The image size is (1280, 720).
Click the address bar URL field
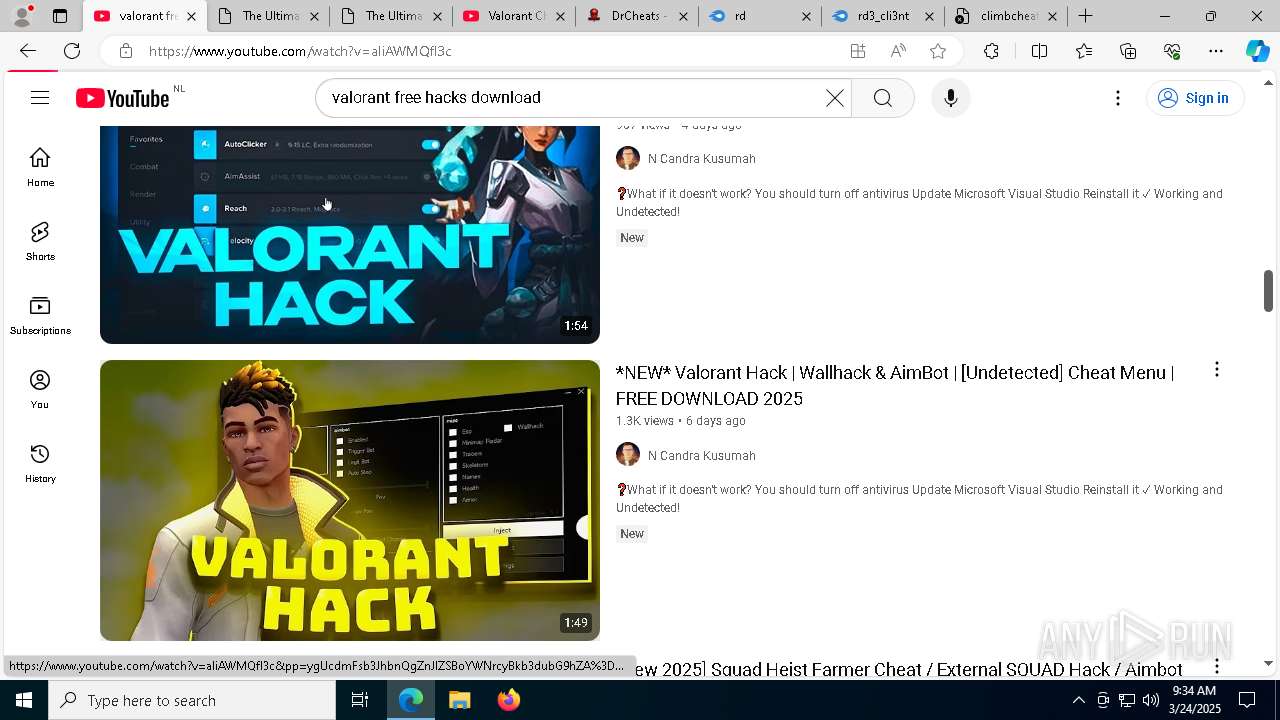point(490,51)
